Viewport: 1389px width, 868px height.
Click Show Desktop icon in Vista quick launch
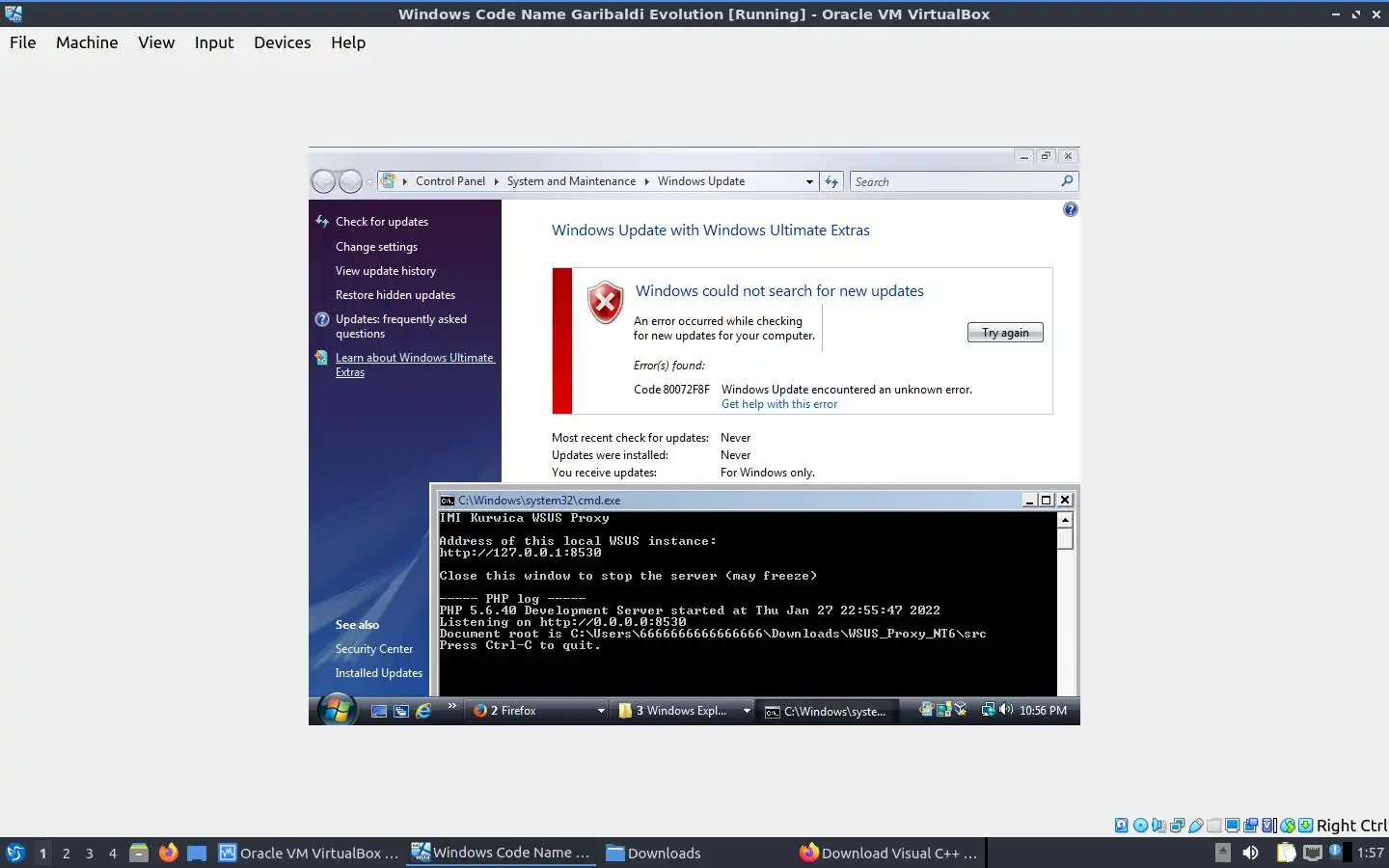pyautogui.click(x=379, y=711)
